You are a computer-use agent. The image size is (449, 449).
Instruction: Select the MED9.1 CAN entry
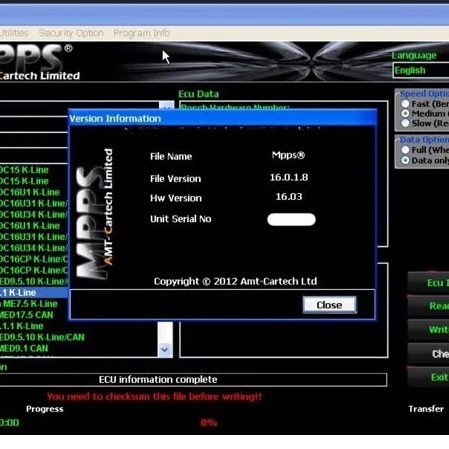(x=24, y=348)
